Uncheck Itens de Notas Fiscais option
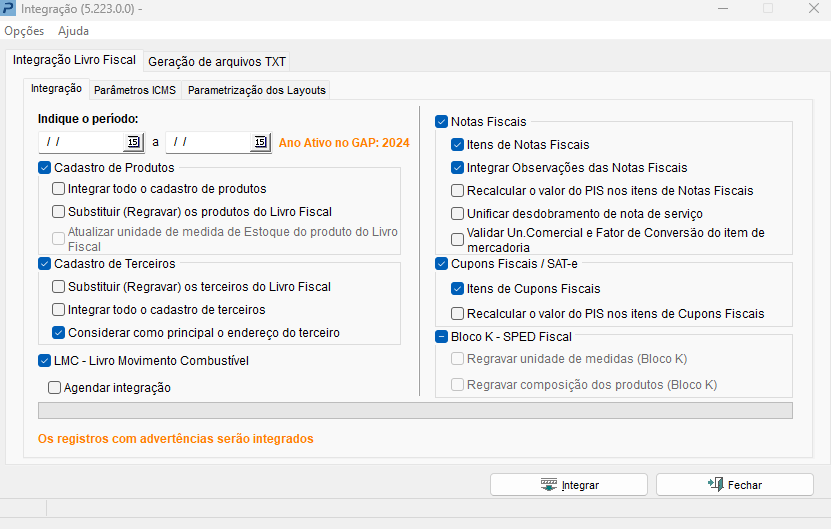The height and width of the screenshot is (529, 831). [458, 145]
